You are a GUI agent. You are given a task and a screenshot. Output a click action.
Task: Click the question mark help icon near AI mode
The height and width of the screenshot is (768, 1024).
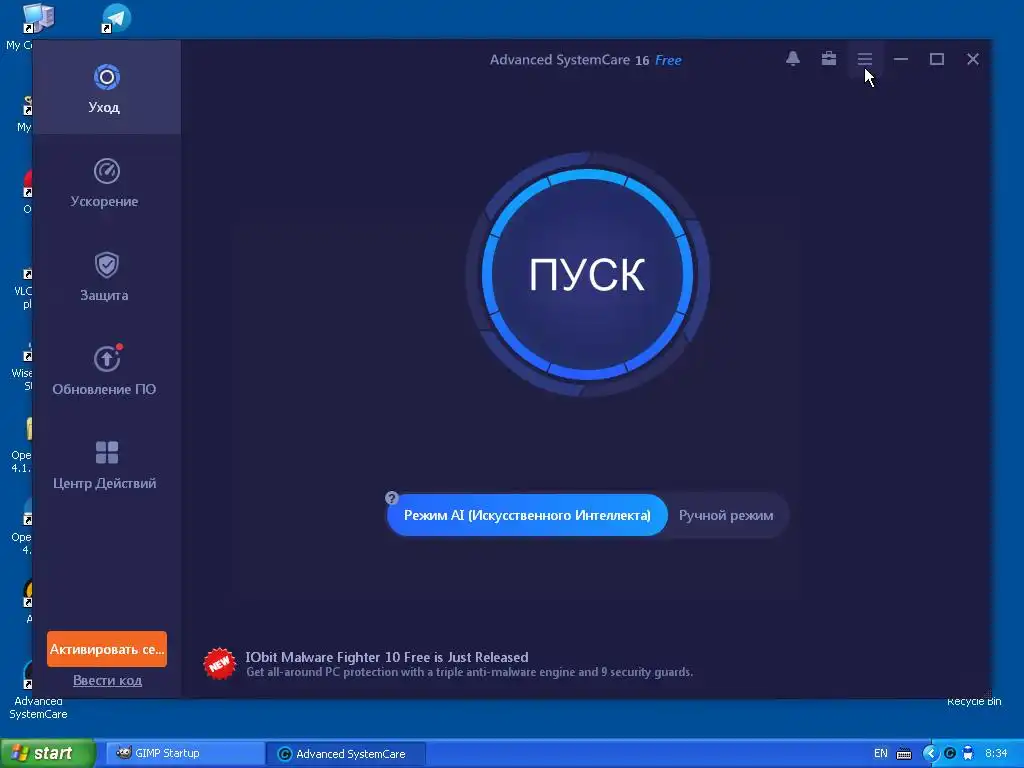tap(391, 498)
